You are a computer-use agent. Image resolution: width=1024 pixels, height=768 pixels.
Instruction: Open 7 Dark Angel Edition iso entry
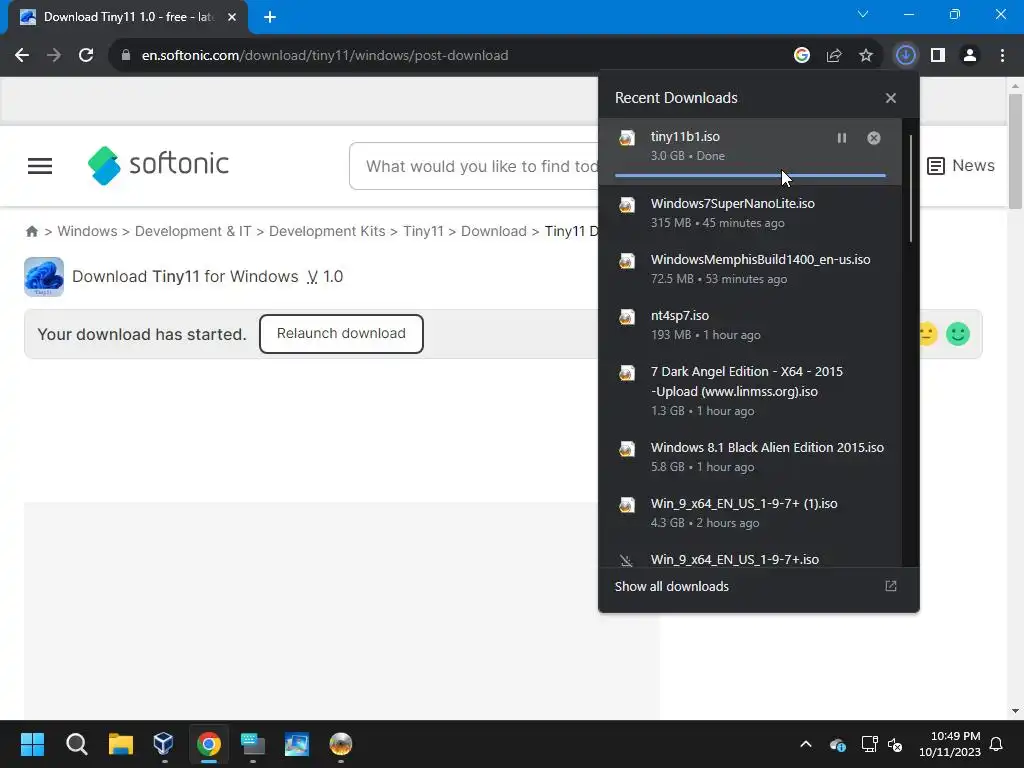[x=750, y=391]
